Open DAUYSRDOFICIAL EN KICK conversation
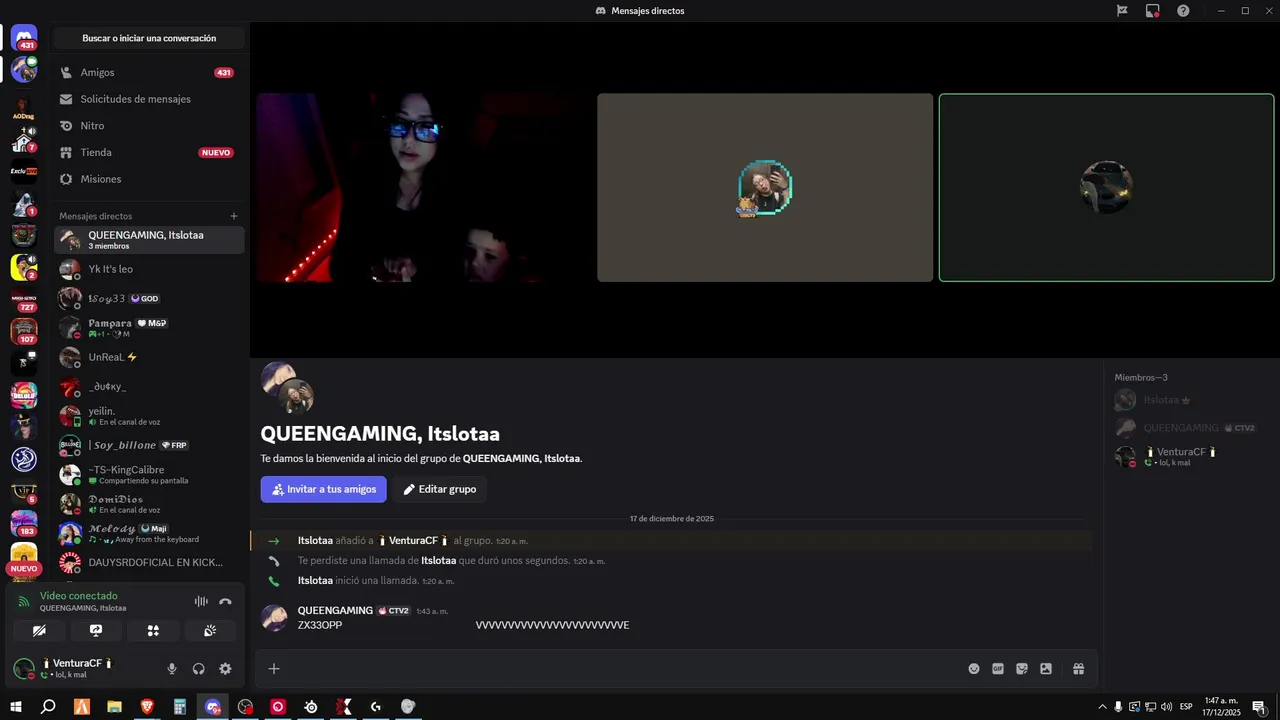Screen dimensions: 1280x720 149,562
